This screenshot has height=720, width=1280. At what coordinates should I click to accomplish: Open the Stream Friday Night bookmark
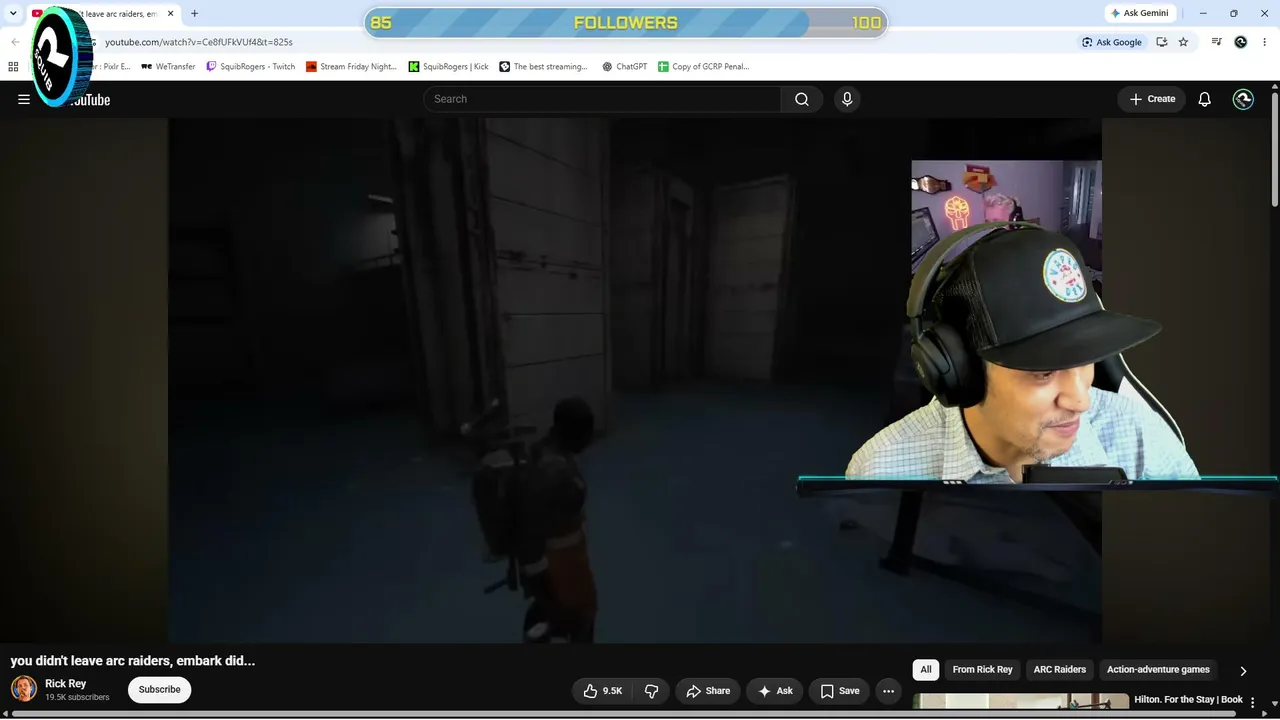click(x=352, y=67)
